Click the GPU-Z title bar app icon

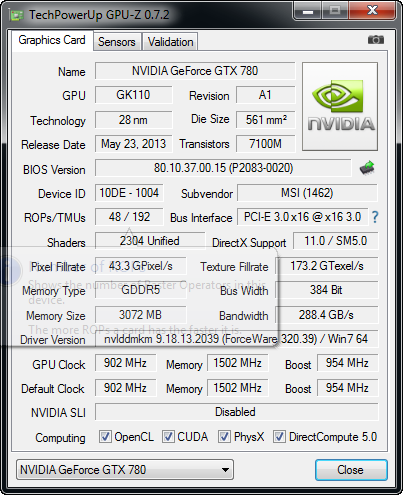click(17, 15)
